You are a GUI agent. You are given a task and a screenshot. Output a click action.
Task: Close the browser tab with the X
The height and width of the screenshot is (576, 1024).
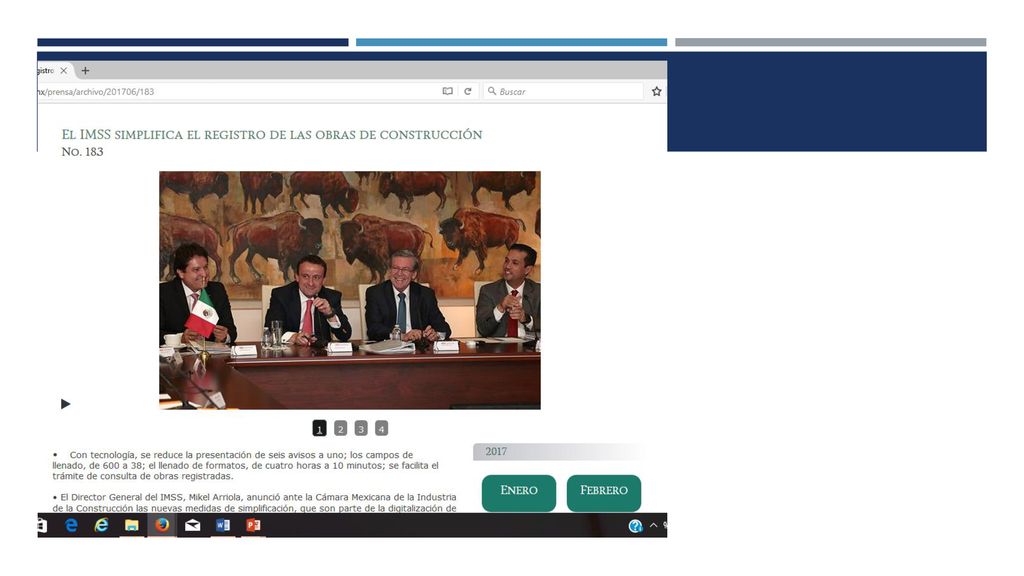(x=63, y=71)
